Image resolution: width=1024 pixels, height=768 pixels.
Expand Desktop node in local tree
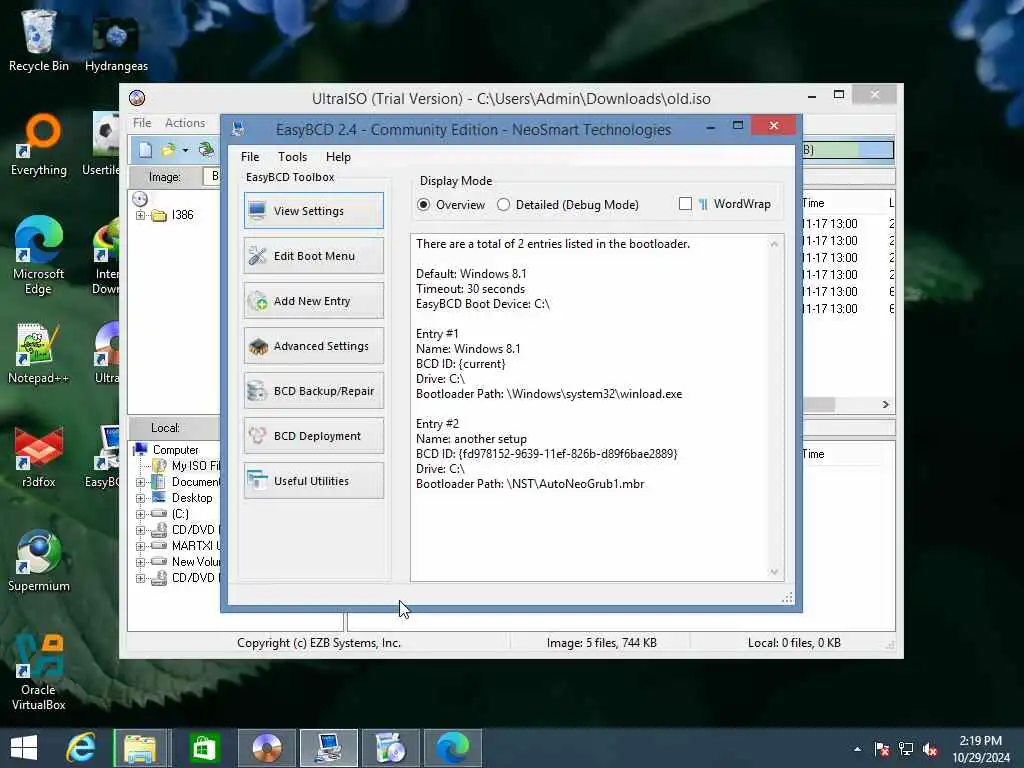[140, 498]
